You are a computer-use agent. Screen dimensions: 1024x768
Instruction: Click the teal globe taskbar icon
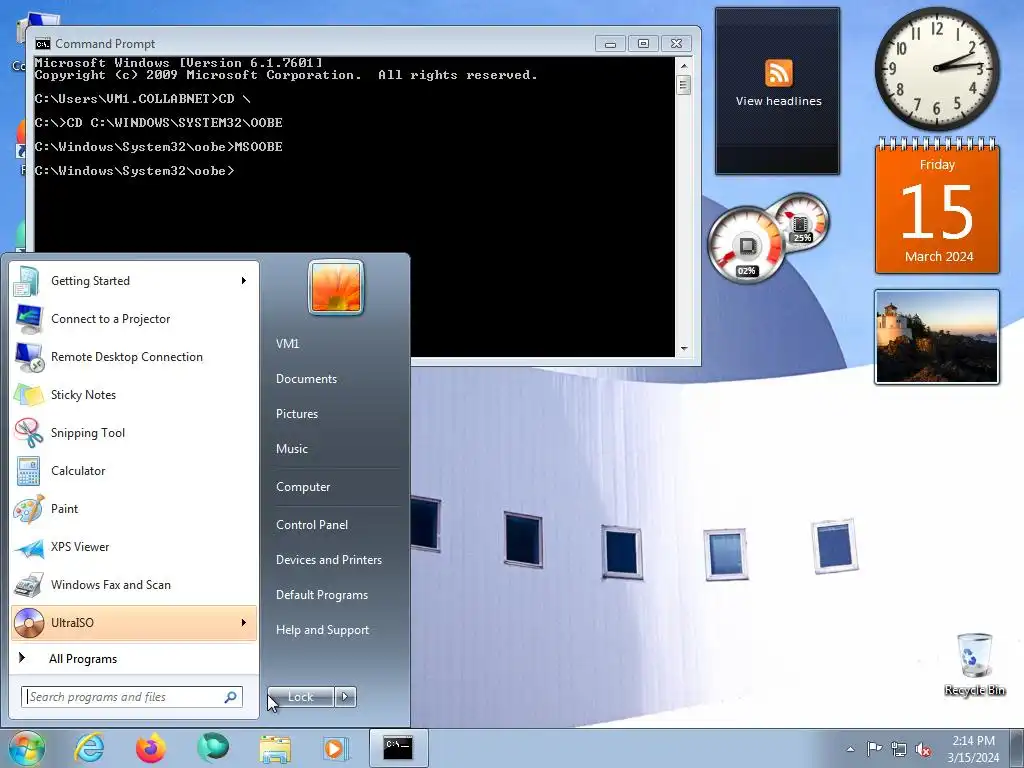[x=213, y=748]
